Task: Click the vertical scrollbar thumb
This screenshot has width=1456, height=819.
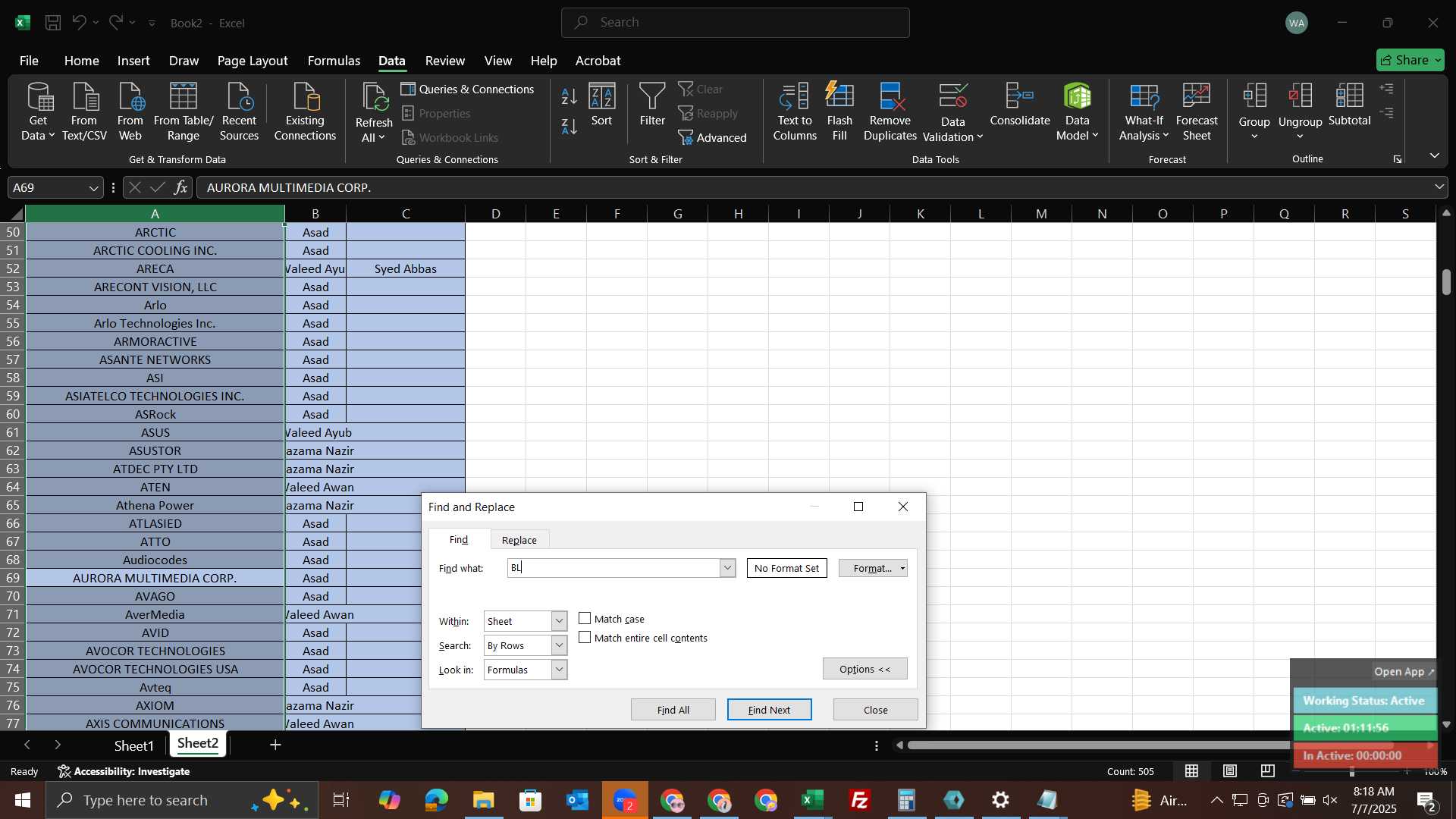Action: click(x=1446, y=282)
